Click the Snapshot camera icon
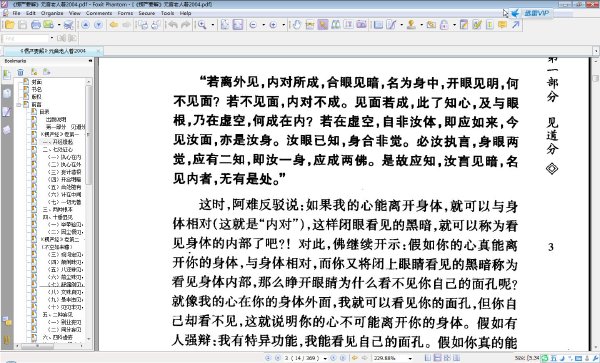The image size is (600, 363). (362, 25)
